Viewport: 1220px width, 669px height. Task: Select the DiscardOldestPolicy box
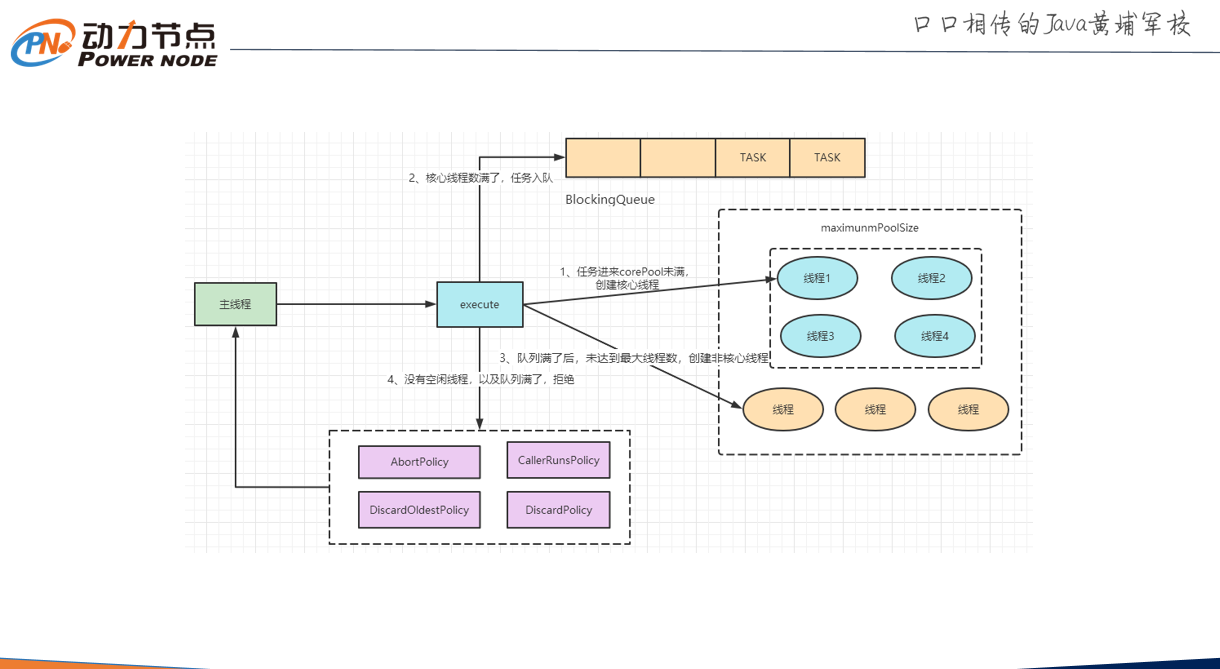tap(419, 510)
